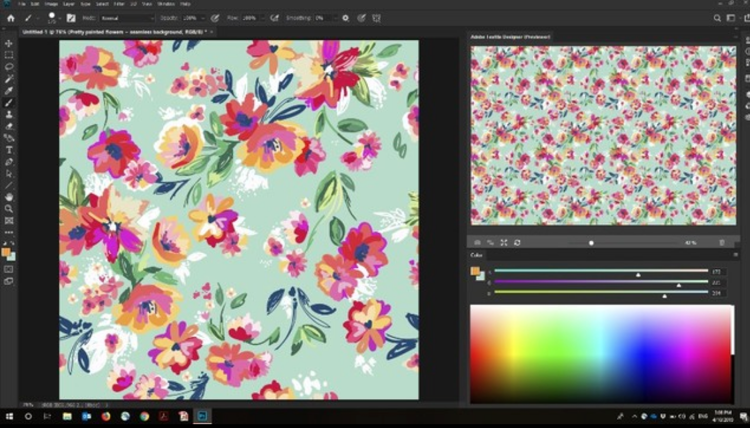Close the Untitled 1 document tab
This screenshot has width=750, height=428.
pyautogui.click(x=211, y=32)
